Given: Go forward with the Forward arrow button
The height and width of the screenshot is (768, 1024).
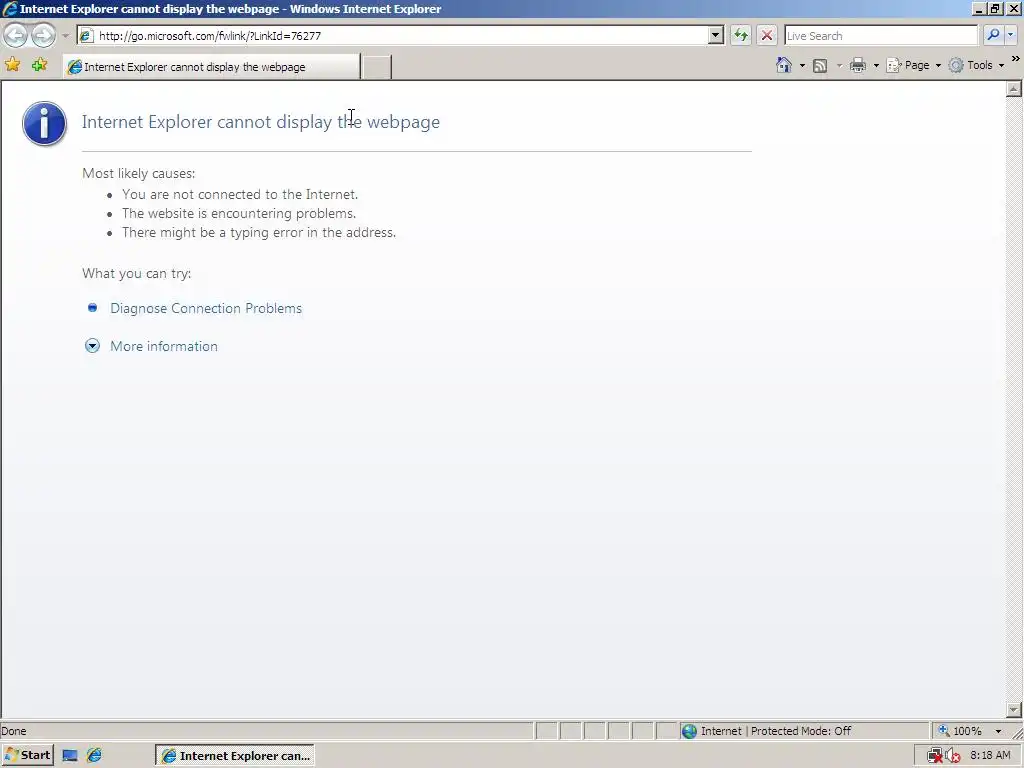Looking at the screenshot, I should click(x=43, y=35).
